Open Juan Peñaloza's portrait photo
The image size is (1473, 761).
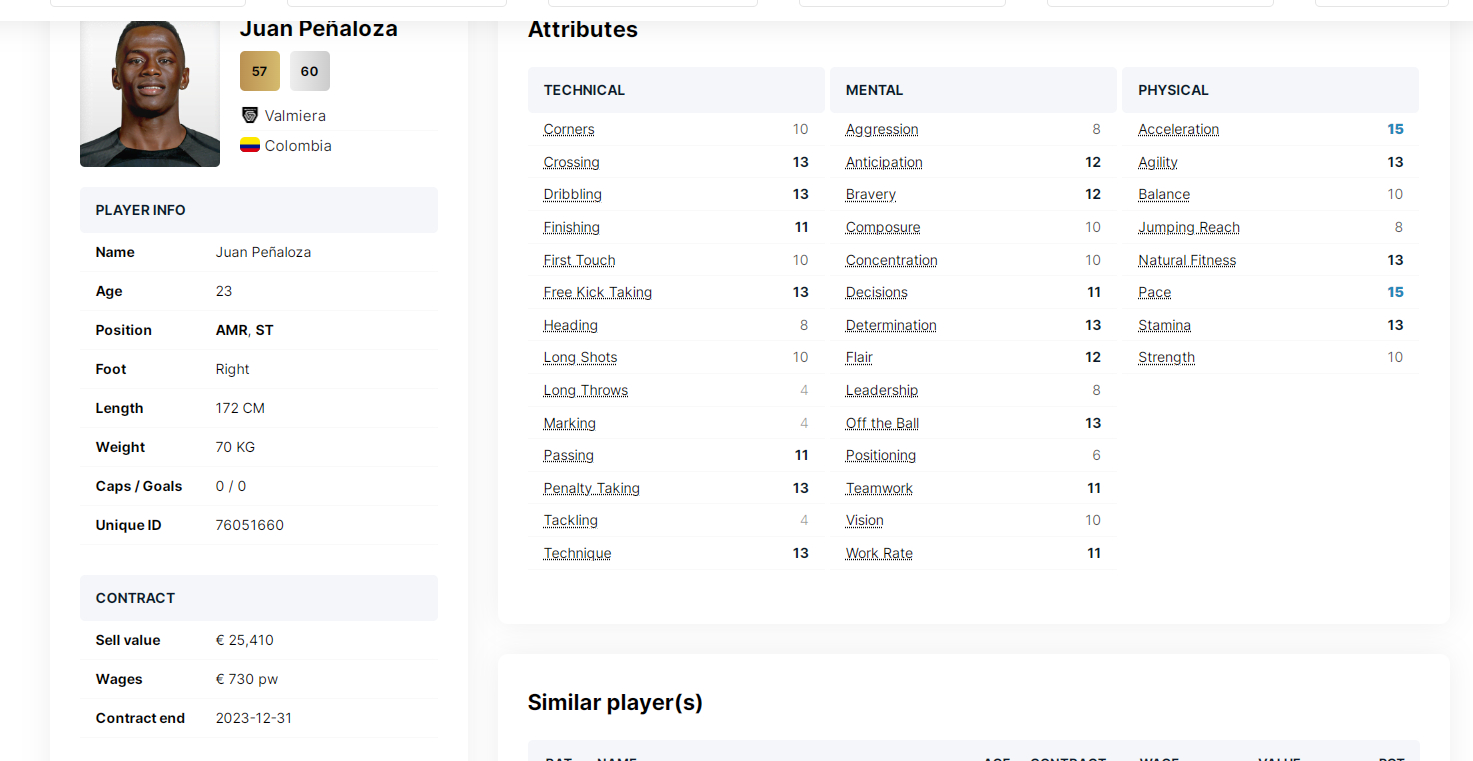click(150, 94)
